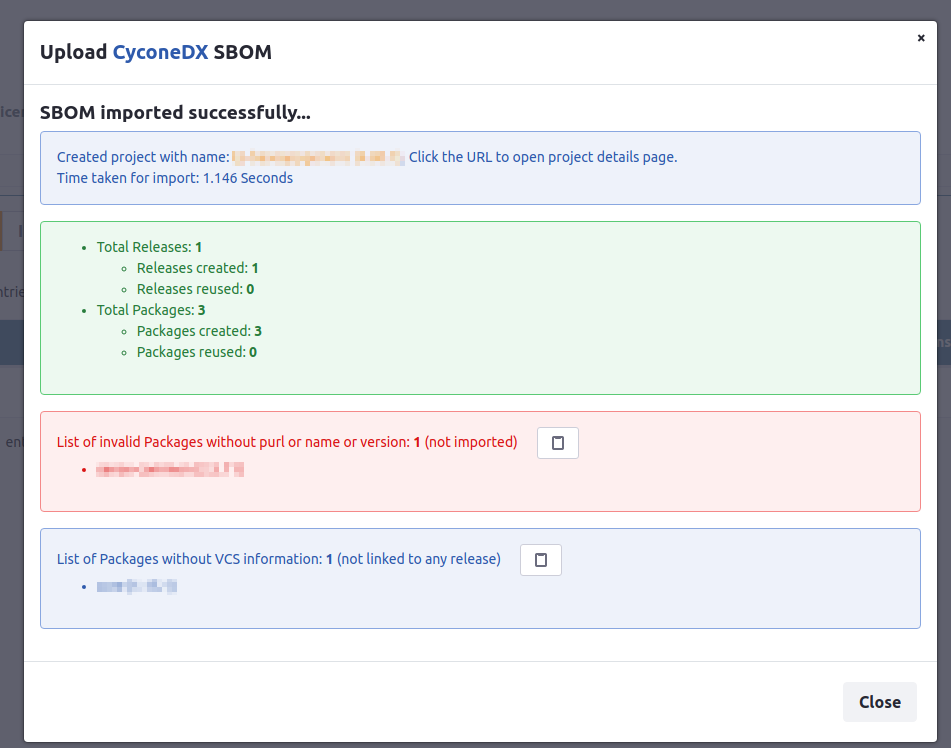
Task: Click the Releases created count
Action: point(255,268)
